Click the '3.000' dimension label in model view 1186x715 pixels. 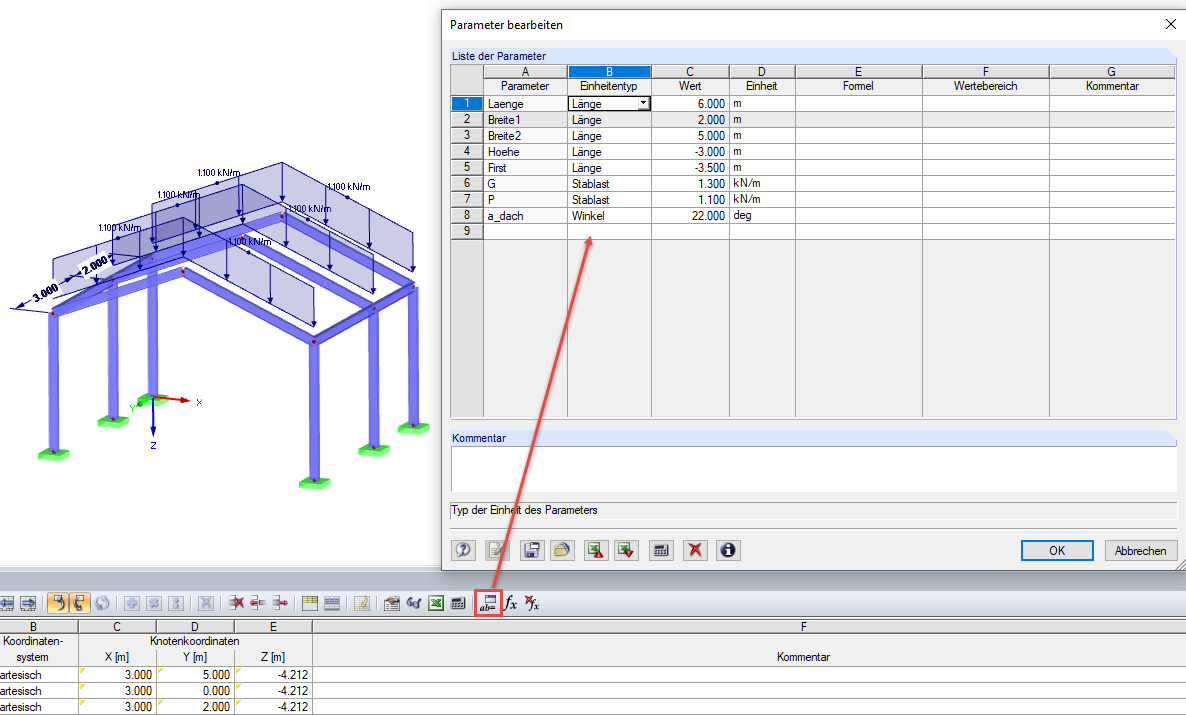coord(45,292)
